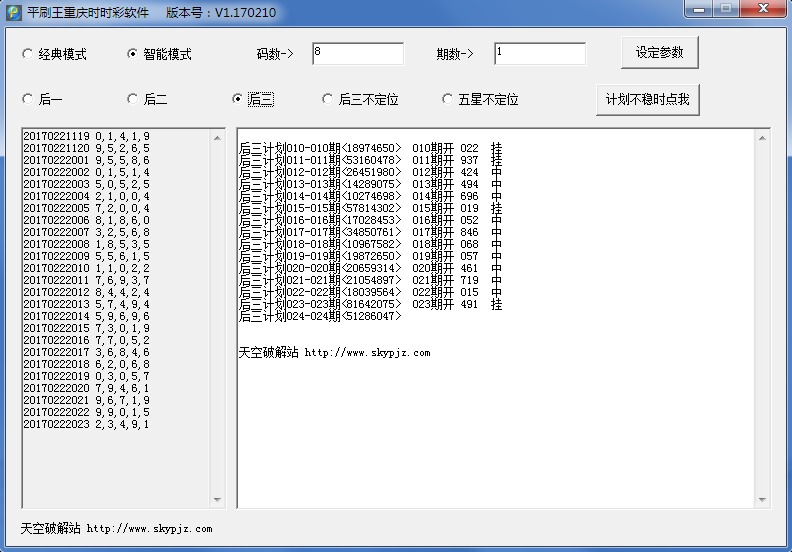The image size is (792, 552).
Task: Select 智能模式 radio button
Action: (x=132, y=54)
